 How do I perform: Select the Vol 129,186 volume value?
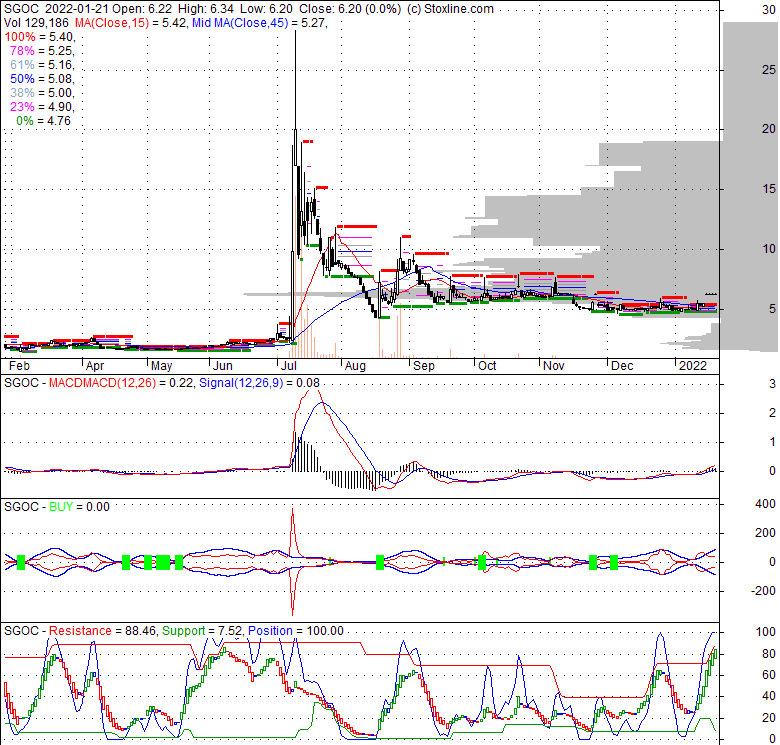coord(37,23)
